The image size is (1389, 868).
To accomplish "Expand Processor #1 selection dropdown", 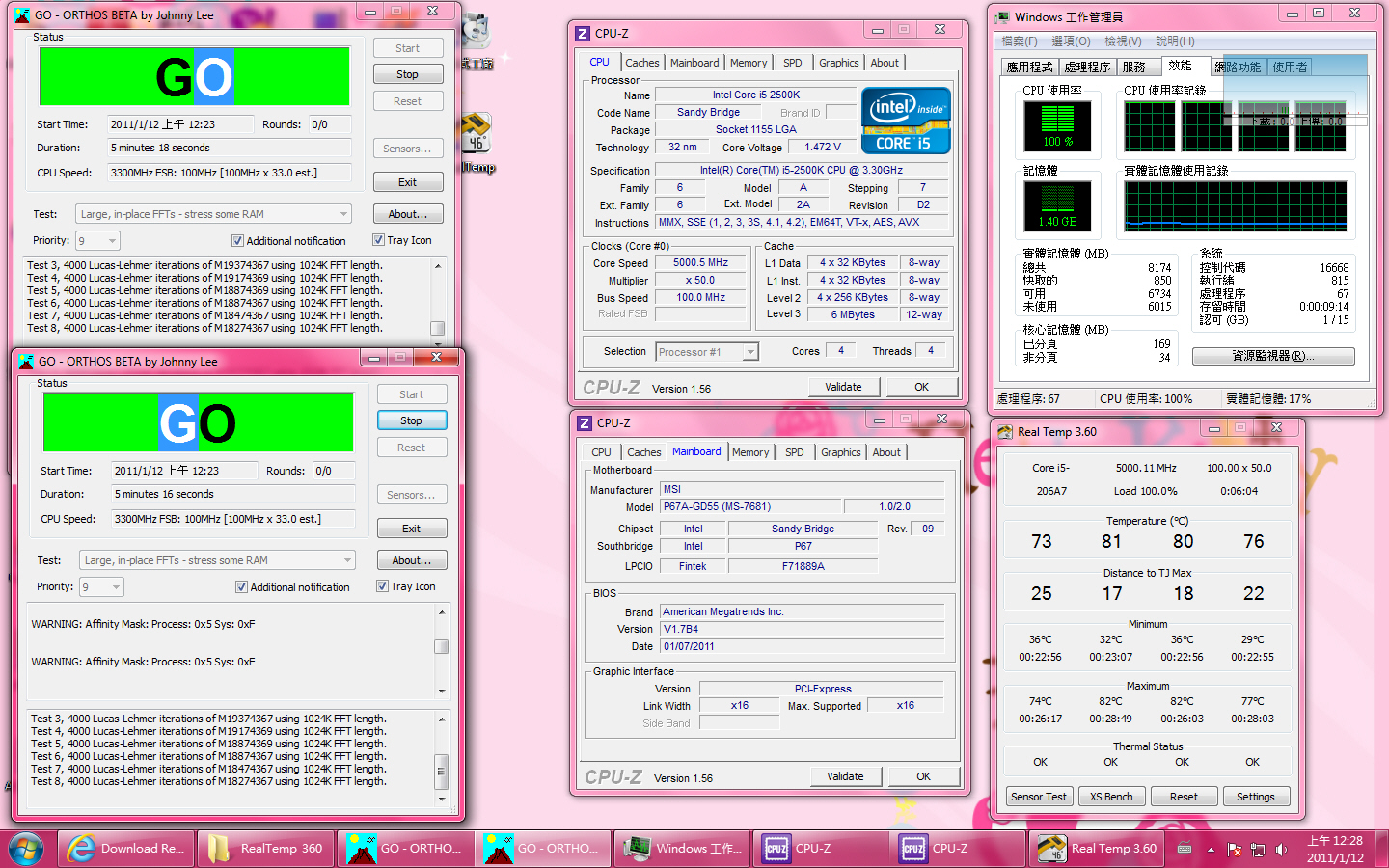I will (749, 352).
